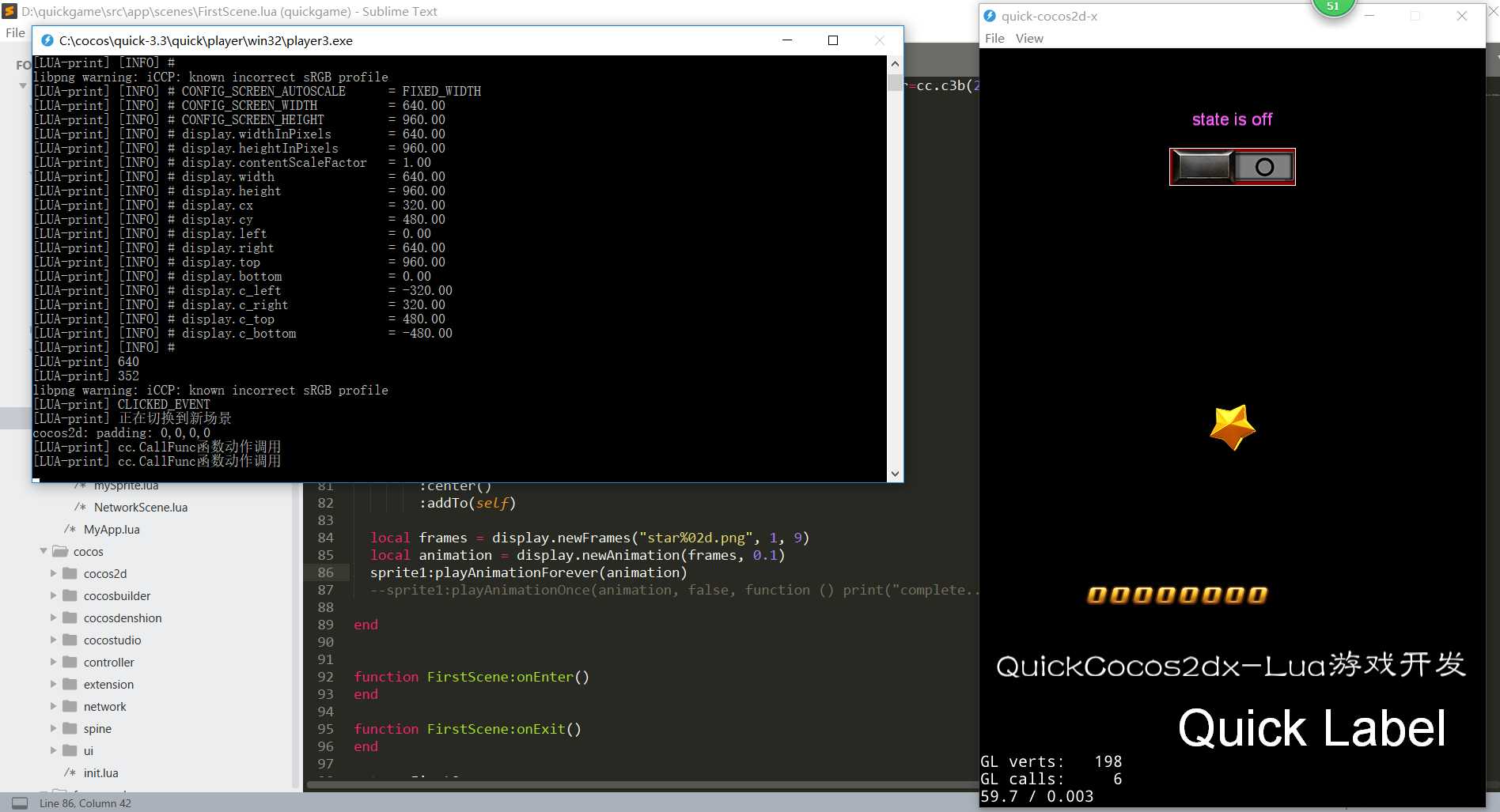Click the console scrollbar down arrow
This screenshot has width=1500, height=812.
895,474
